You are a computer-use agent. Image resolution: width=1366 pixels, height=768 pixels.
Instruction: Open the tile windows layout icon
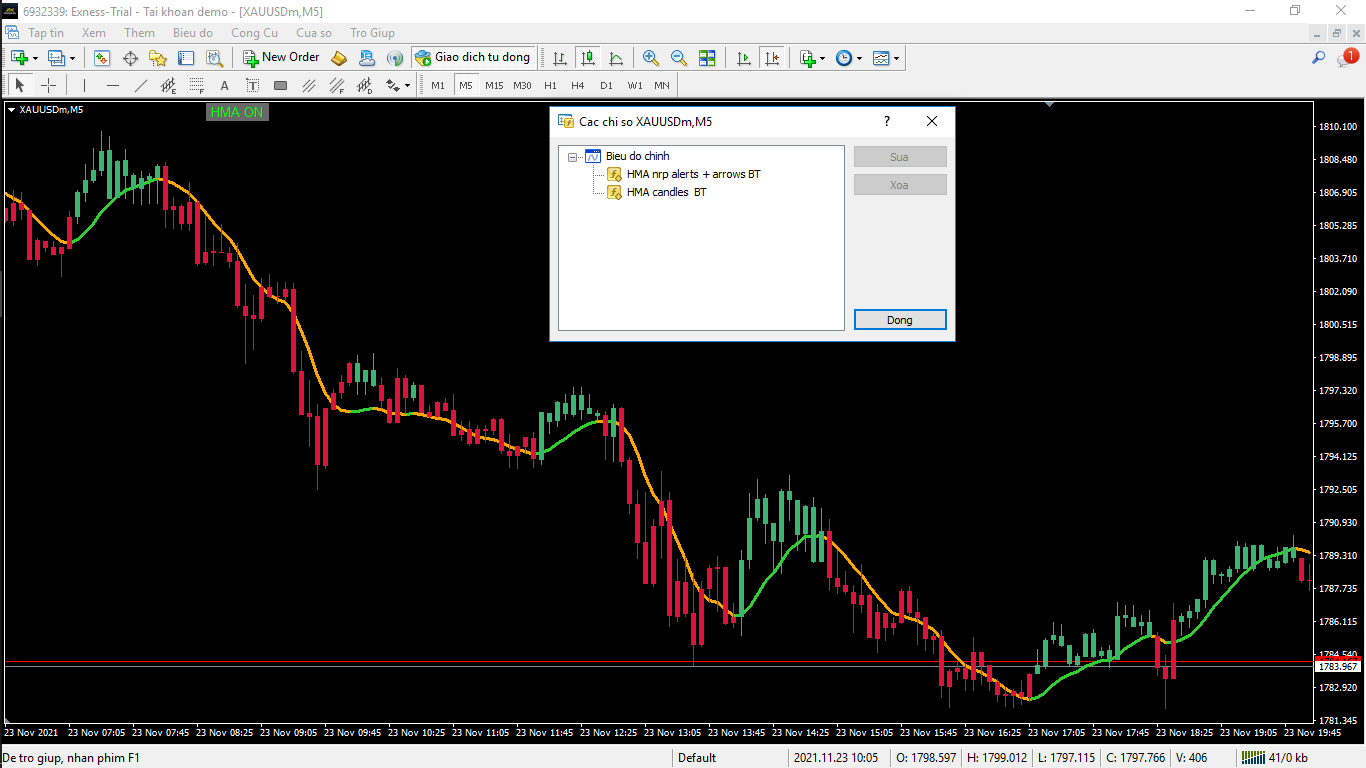[x=707, y=58]
